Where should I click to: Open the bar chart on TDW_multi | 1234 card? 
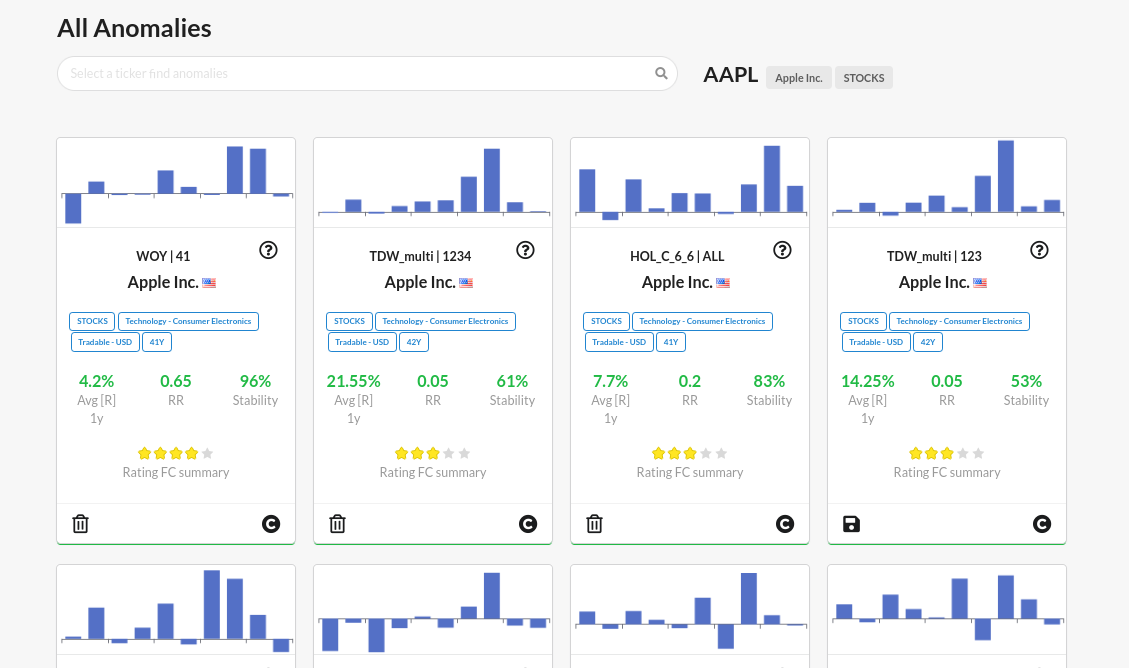point(433,183)
